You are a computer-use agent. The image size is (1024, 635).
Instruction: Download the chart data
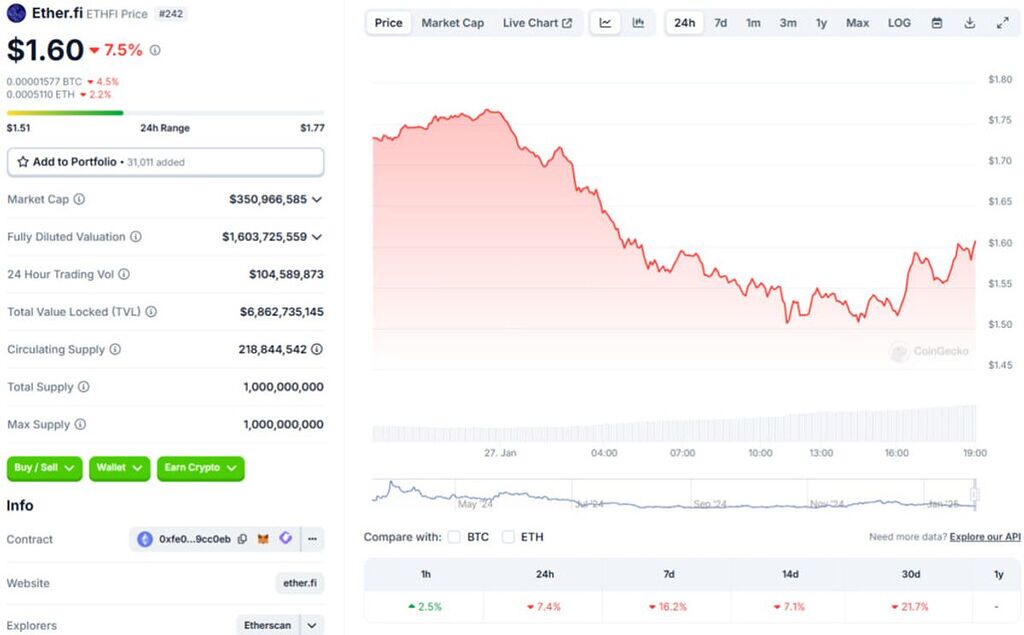pos(969,23)
